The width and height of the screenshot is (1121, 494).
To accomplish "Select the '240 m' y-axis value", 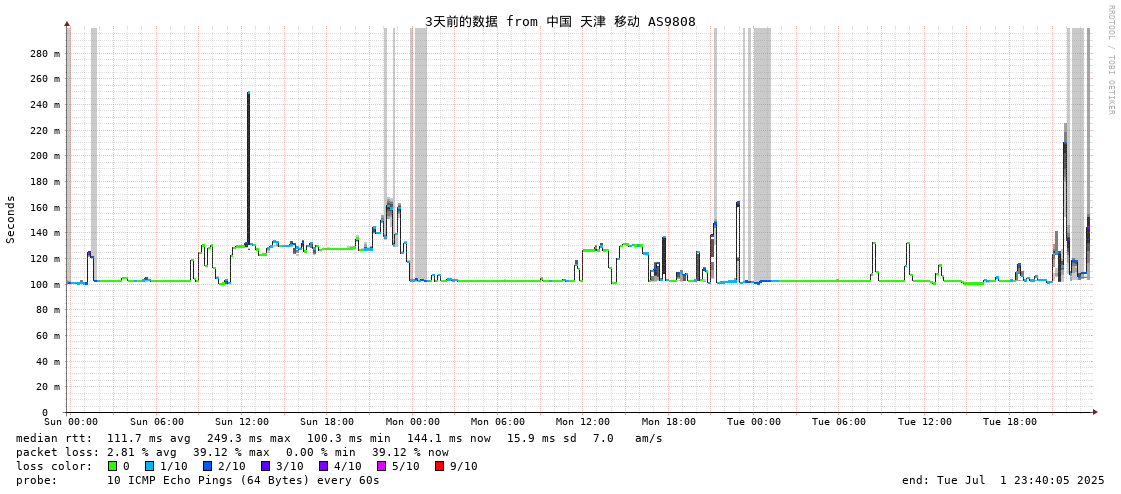I will click(46, 104).
